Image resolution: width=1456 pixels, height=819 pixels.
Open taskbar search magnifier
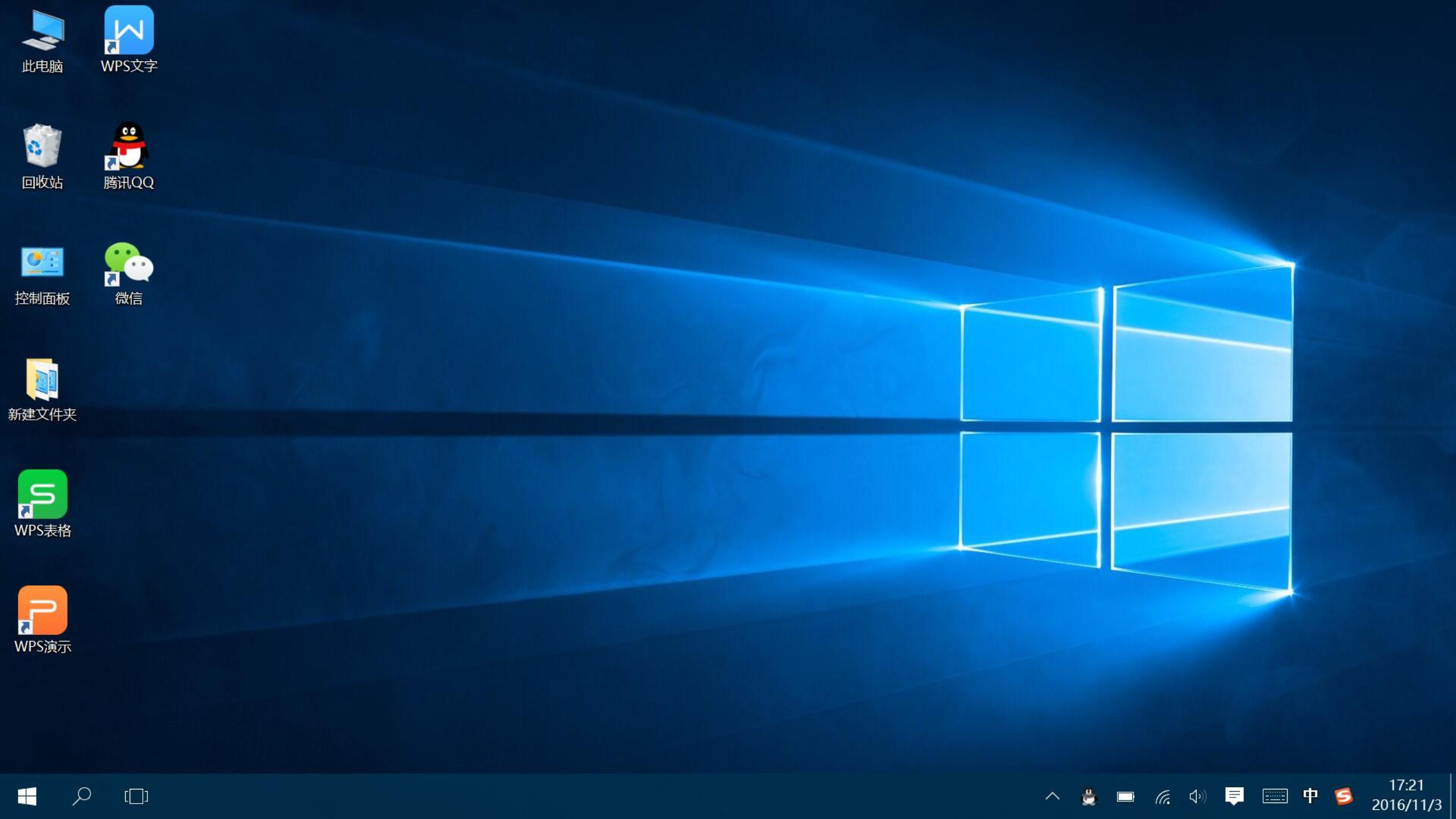(81, 796)
